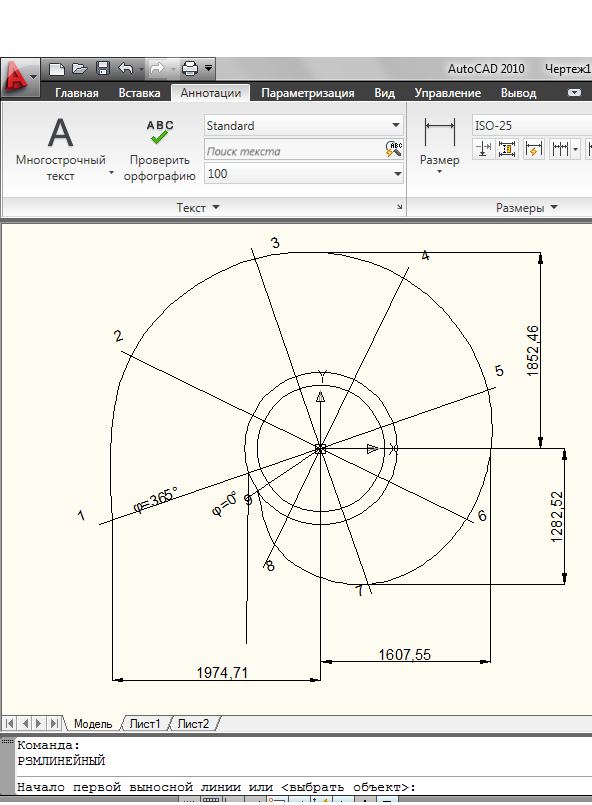This screenshot has height=805, width=592.
Task: Click the φ=0° label in drawing
Action: [224, 503]
